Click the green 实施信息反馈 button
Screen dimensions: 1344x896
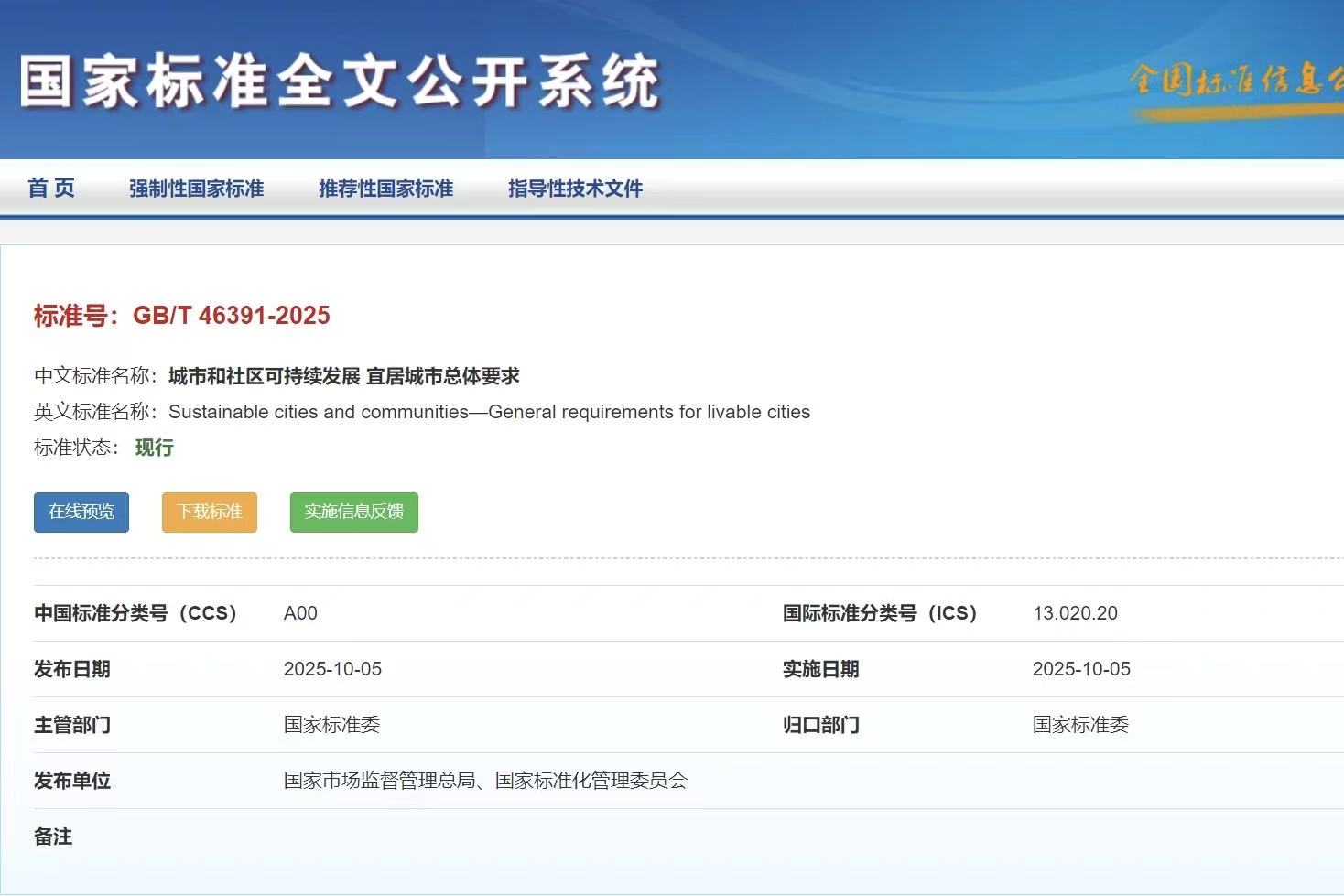tap(353, 512)
